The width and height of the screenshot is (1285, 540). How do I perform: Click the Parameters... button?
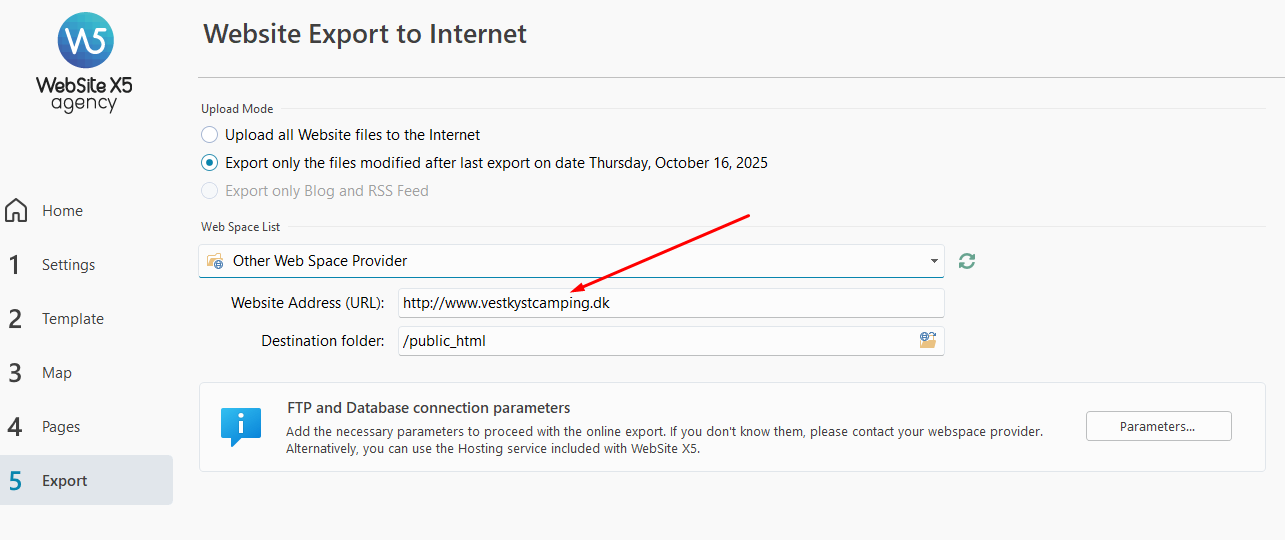(1158, 426)
